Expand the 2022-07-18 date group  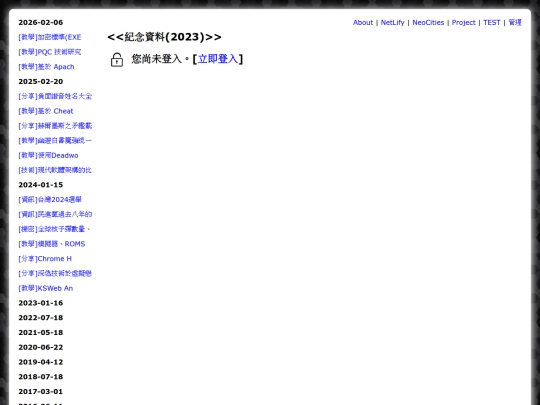click(41, 318)
